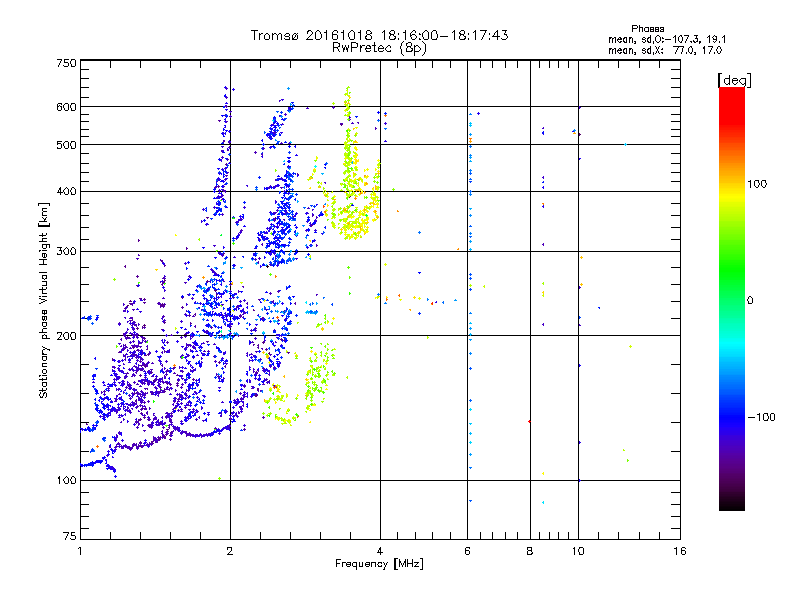The image size is (800, 600).
Task: Click the y-axis tick label '300'
Action: 66,251
